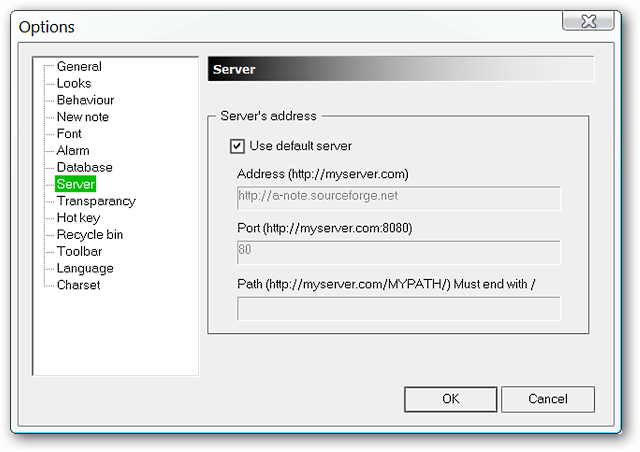Open Recycle bin settings
This screenshot has height=452, width=640.
click(x=90, y=234)
